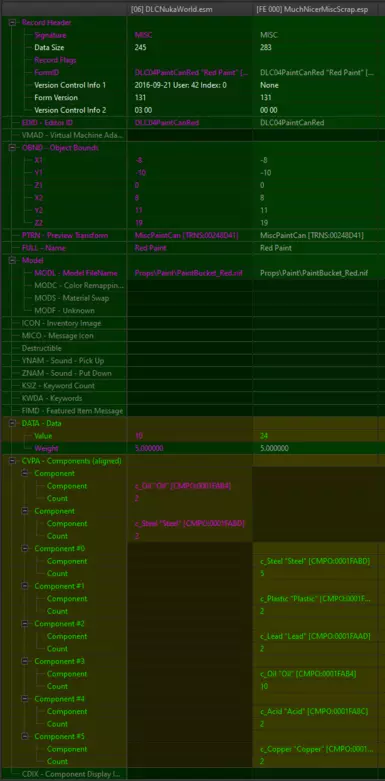The width and height of the screenshot is (385, 781).
Task: Collapse the OBND - Object Bounds node
Action: (11, 148)
